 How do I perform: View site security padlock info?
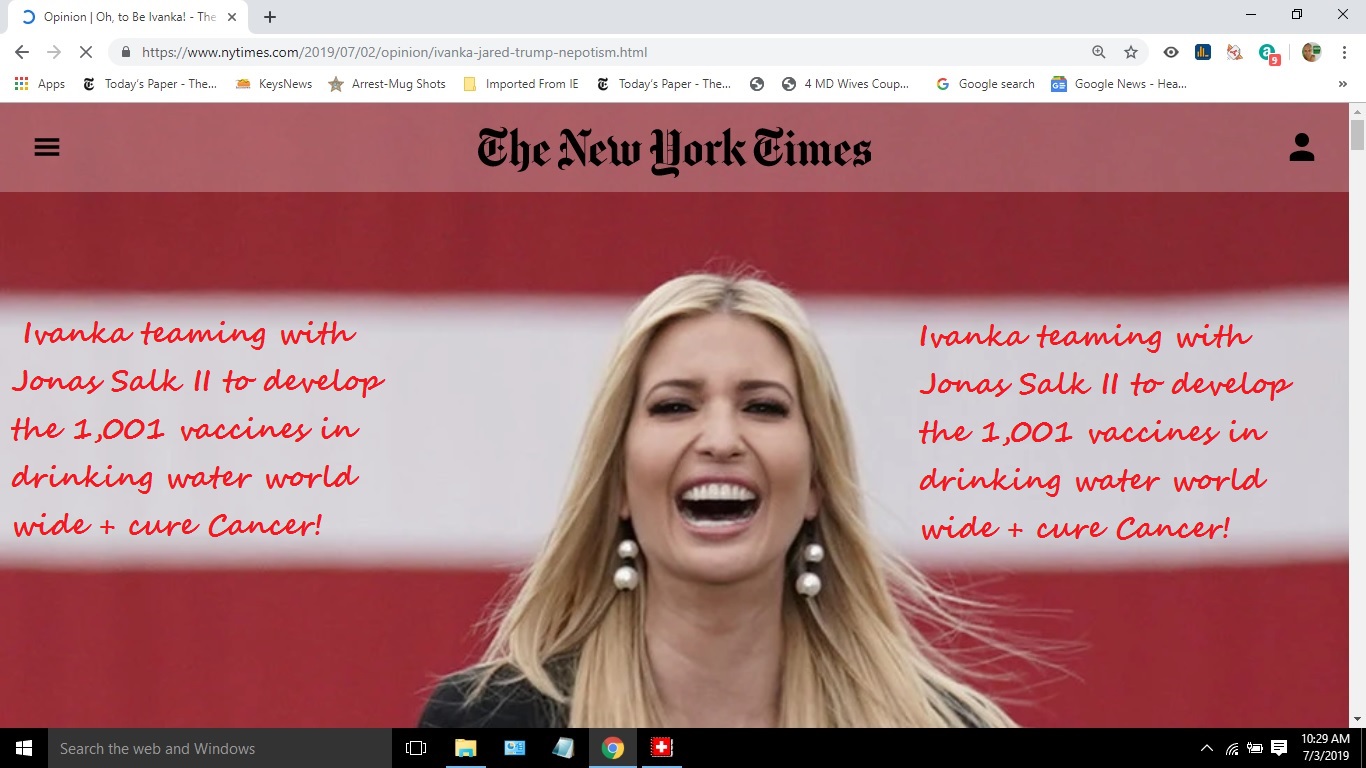point(125,52)
